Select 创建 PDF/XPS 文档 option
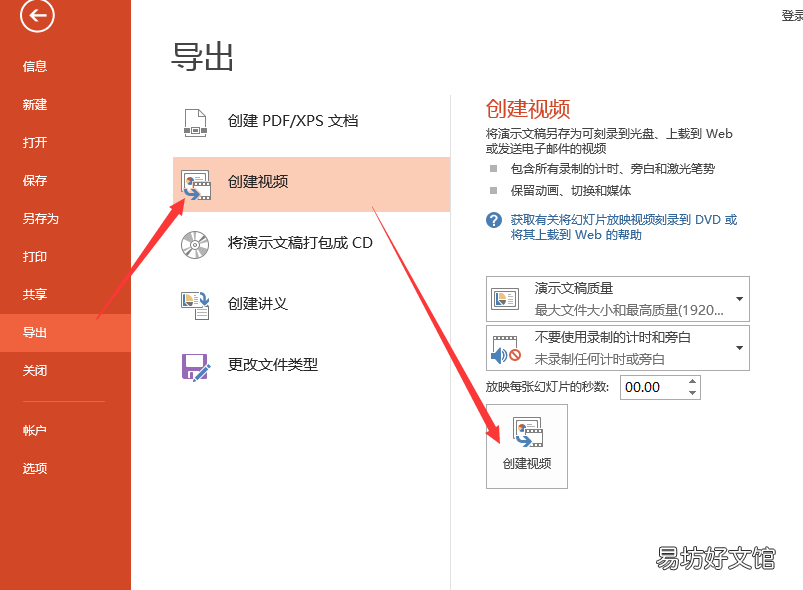Viewport: 803px width, 590px height. [311, 123]
